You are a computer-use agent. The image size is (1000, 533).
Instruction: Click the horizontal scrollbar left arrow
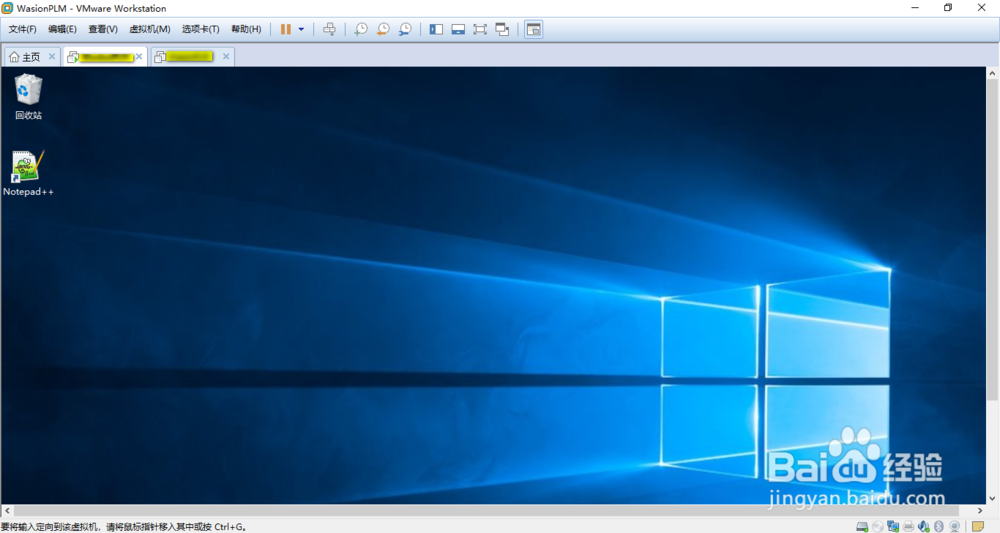click(x=7, y=511)
